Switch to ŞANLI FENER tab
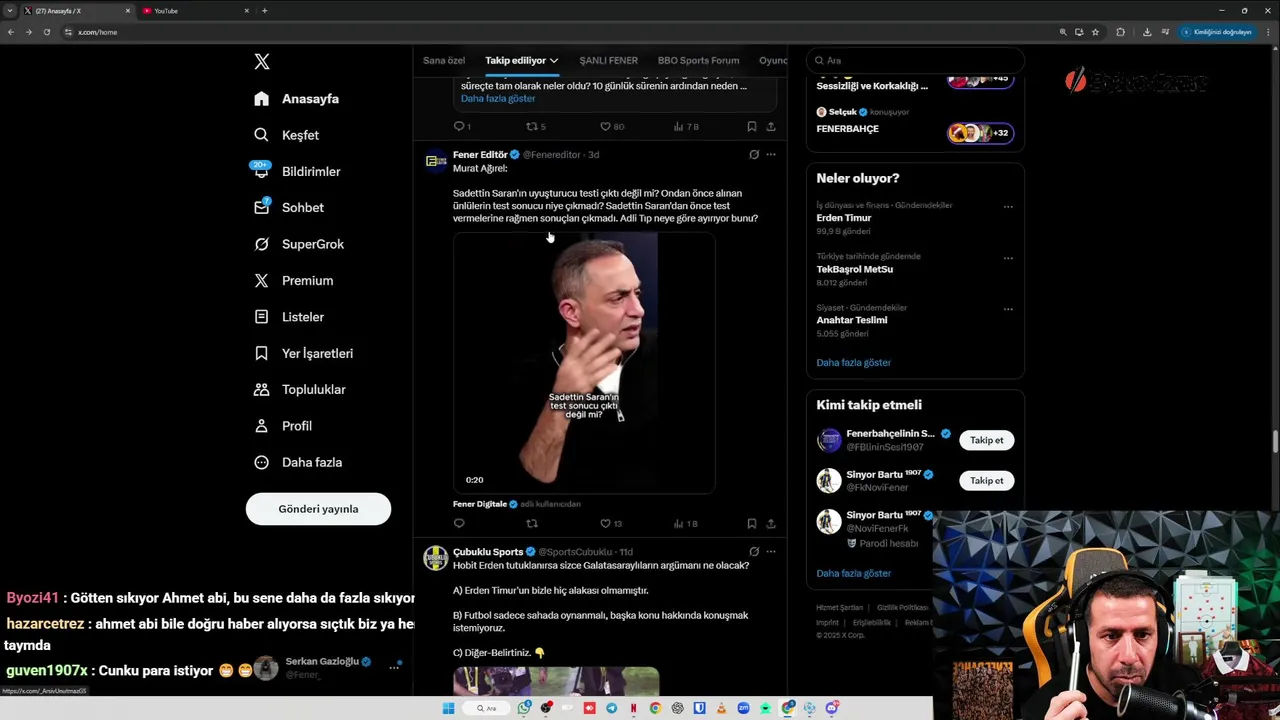This screenshot has width=1280, height=720. 608,60
